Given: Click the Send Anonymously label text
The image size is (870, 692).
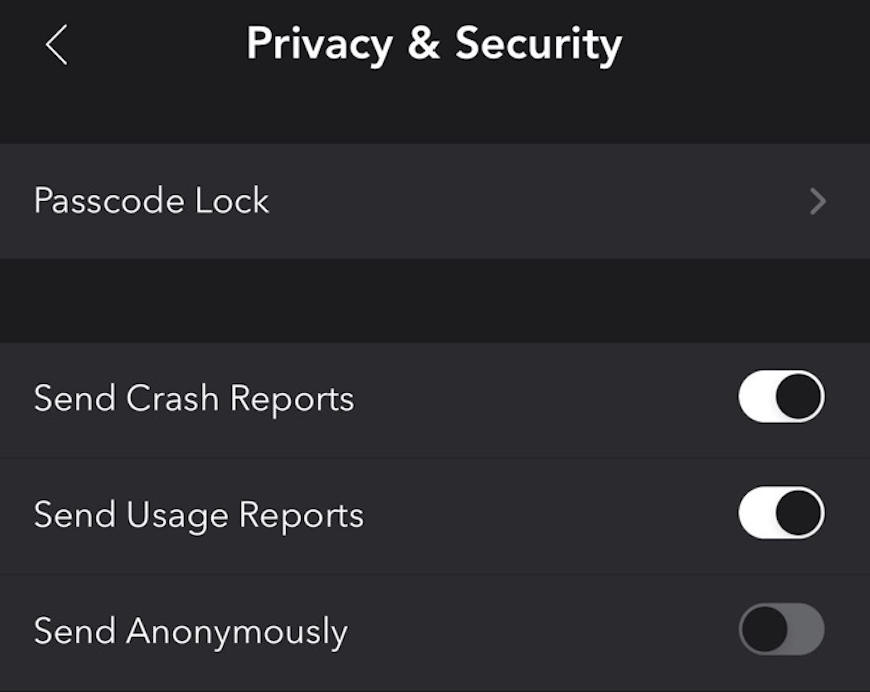Looking at the screenshot, I should pos(191,631).
